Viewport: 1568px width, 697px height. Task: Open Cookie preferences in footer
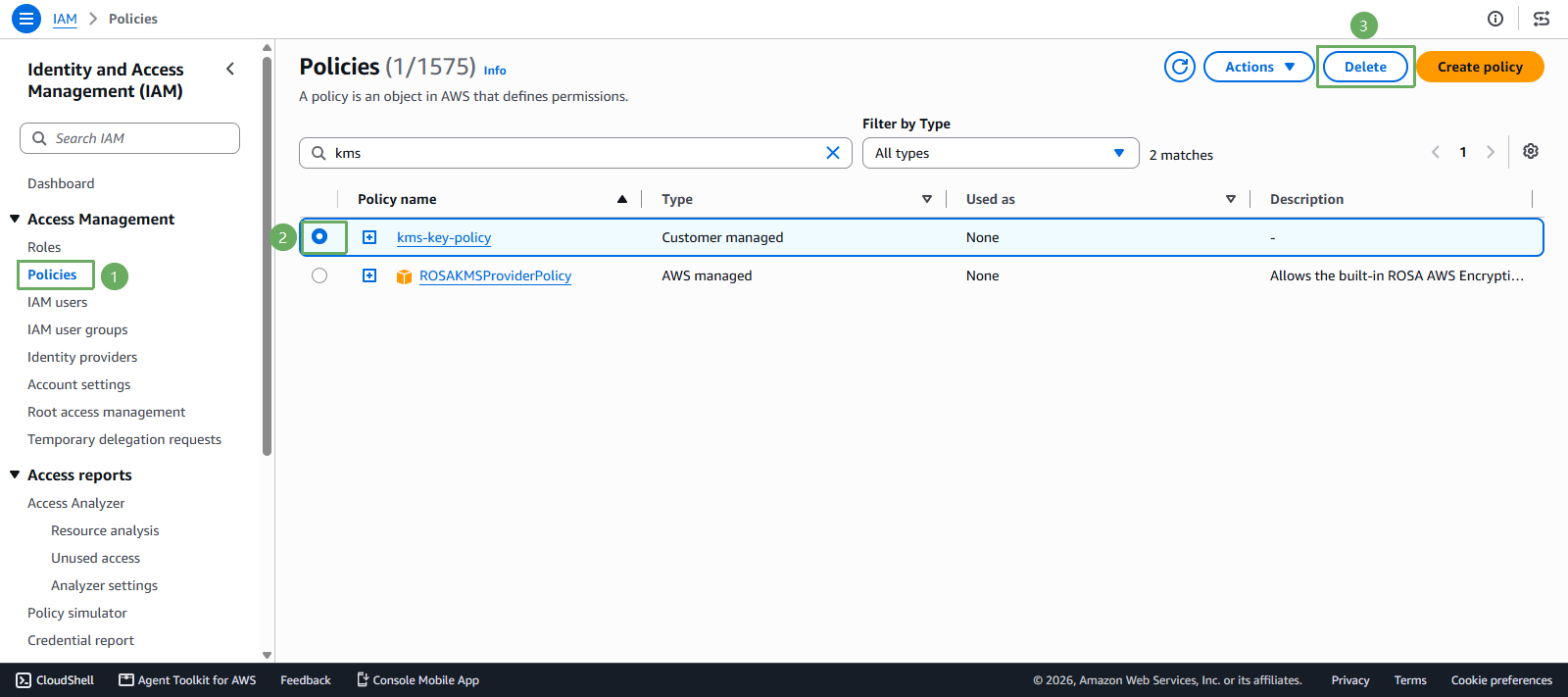(x=1501, y=680)
